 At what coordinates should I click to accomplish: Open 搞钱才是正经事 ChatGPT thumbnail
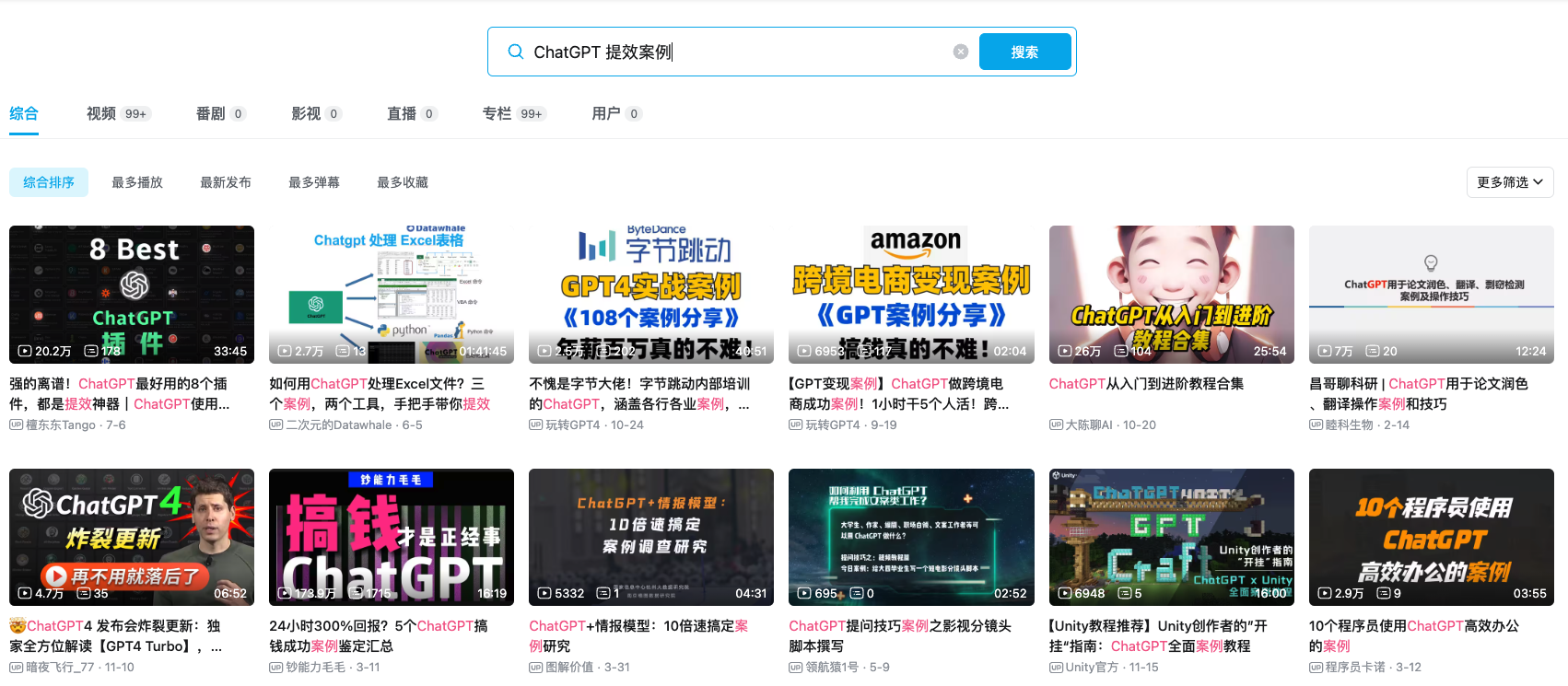pyautogui.click(x=392, y=537)
